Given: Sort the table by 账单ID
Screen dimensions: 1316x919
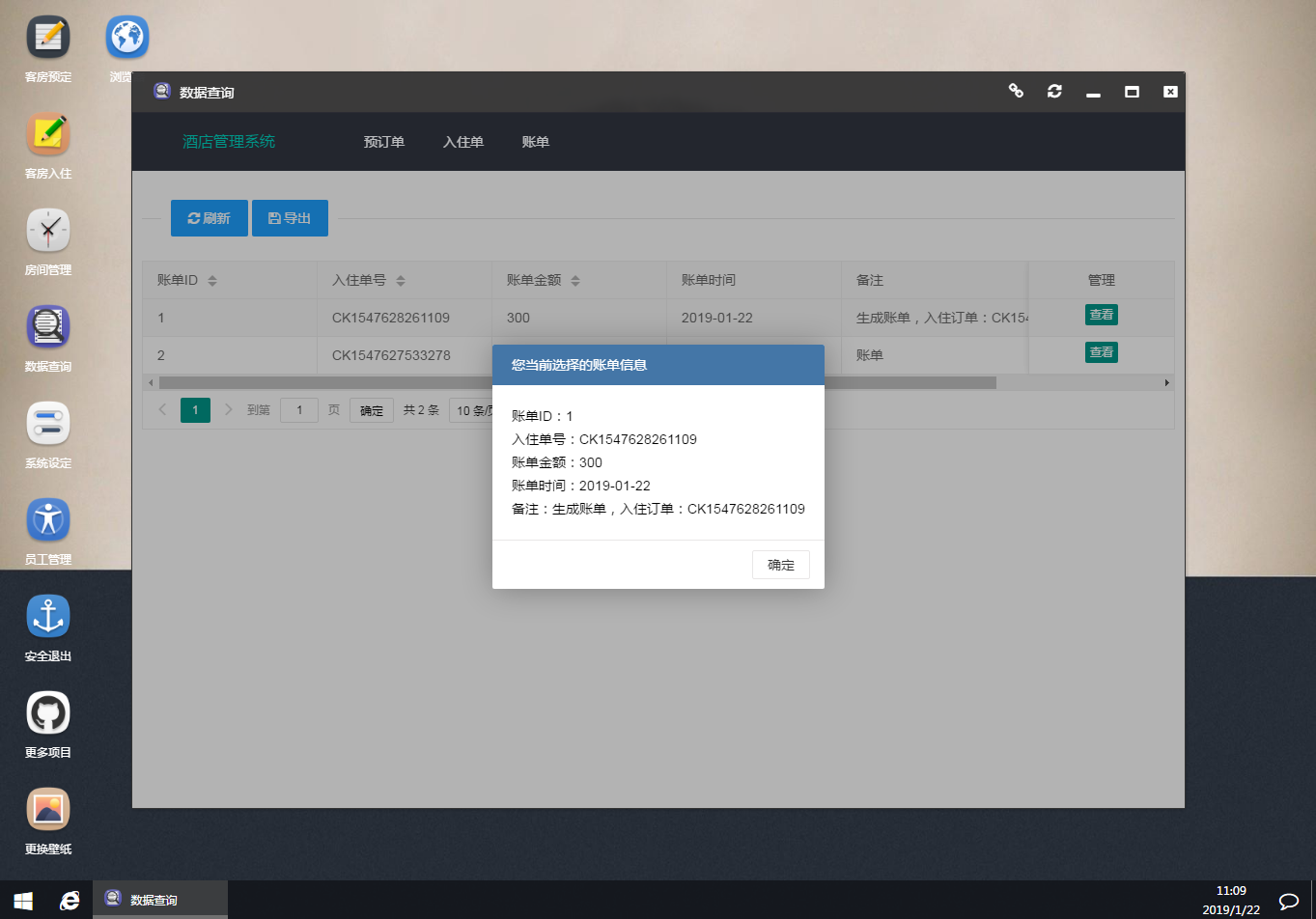Looking at the screenshot, I should coord(212,281).
